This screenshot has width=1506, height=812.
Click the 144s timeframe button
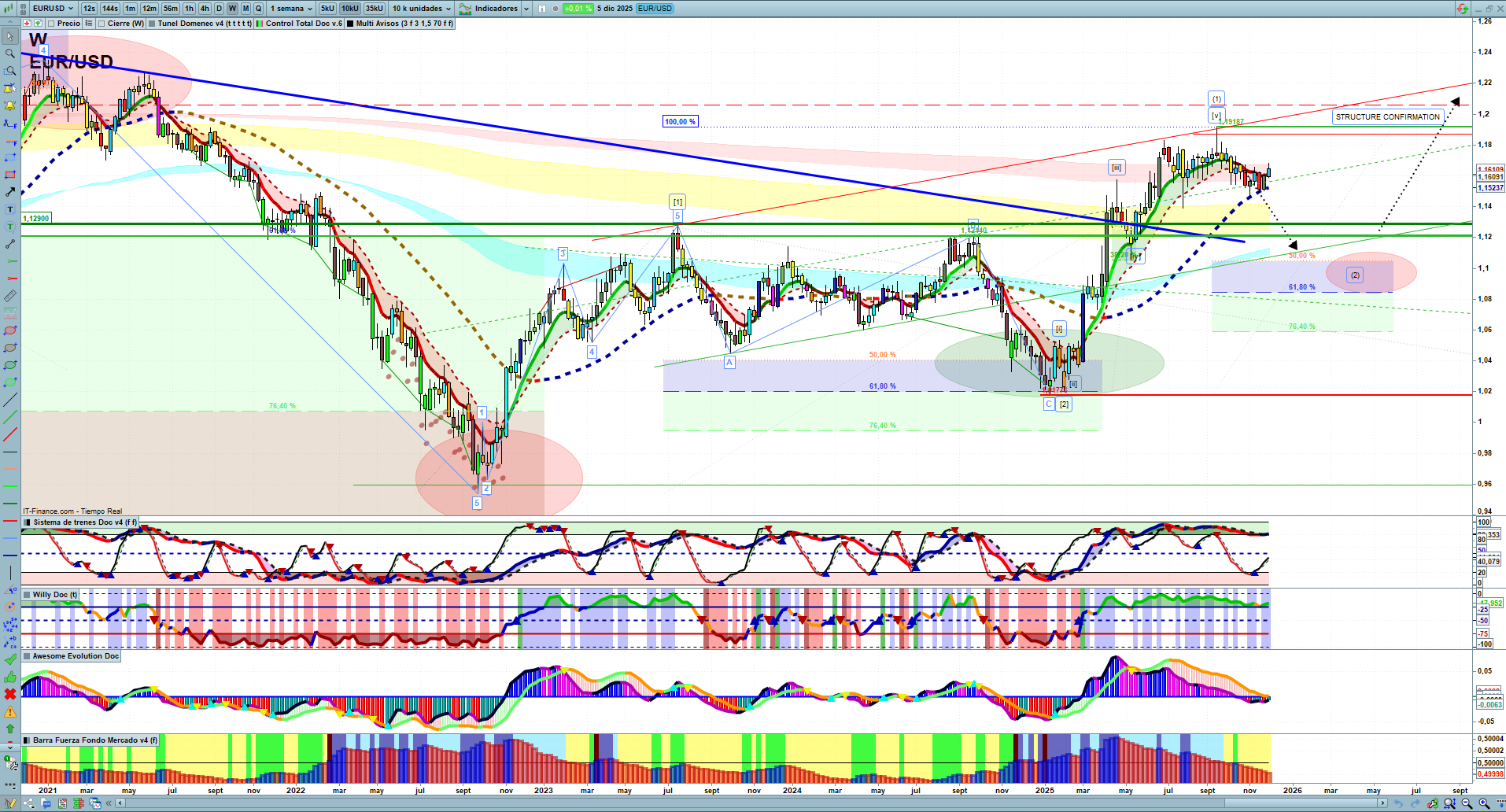coord(110,9)
